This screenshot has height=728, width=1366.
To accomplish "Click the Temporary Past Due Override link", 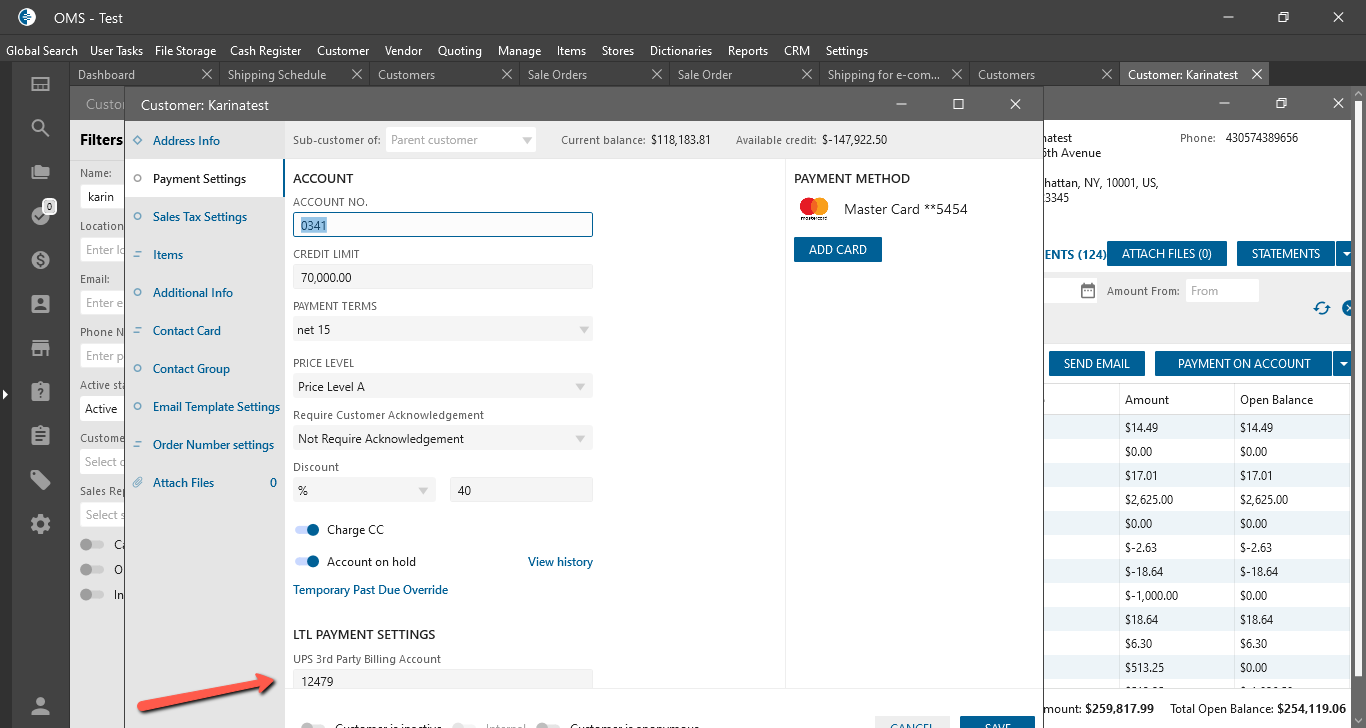I will pyautogui.click(x=370, y=590).
